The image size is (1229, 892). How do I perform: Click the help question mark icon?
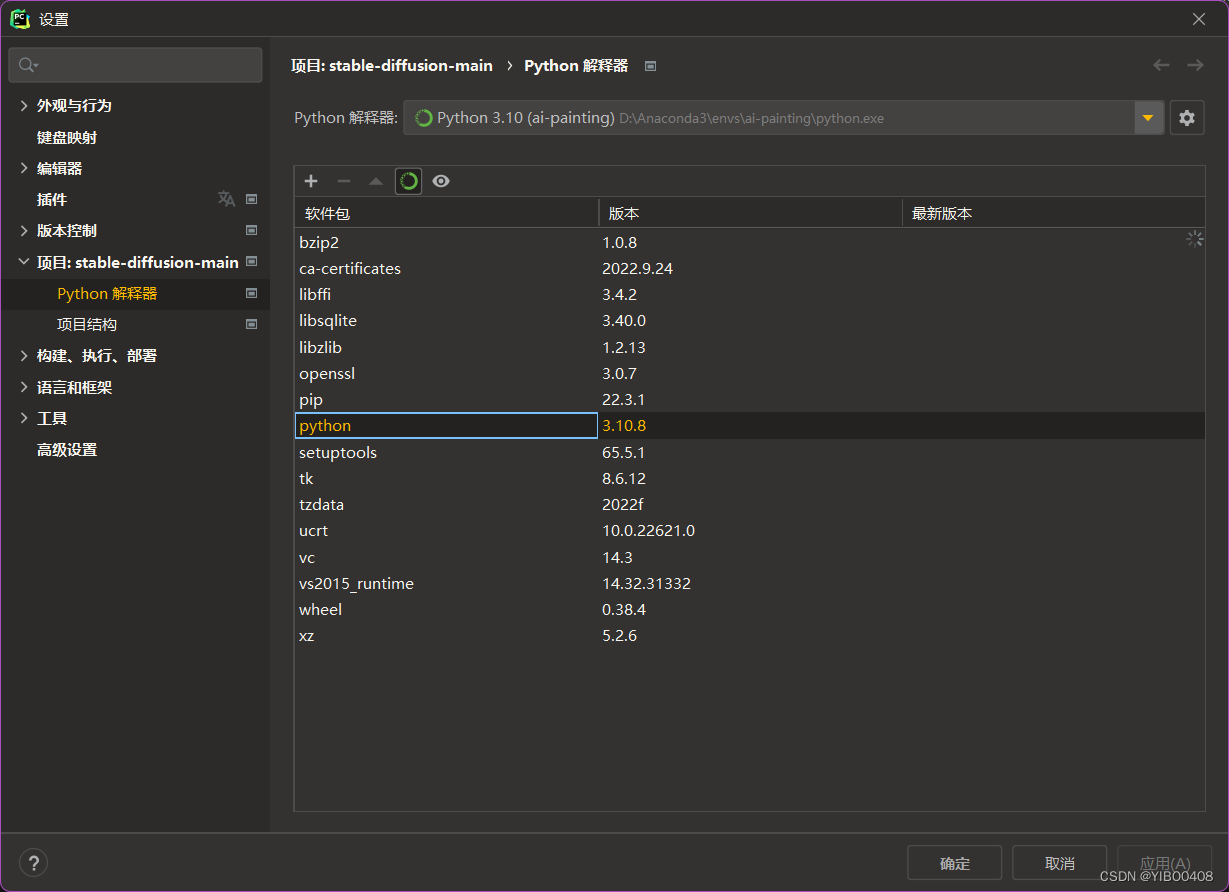[33, 863]
